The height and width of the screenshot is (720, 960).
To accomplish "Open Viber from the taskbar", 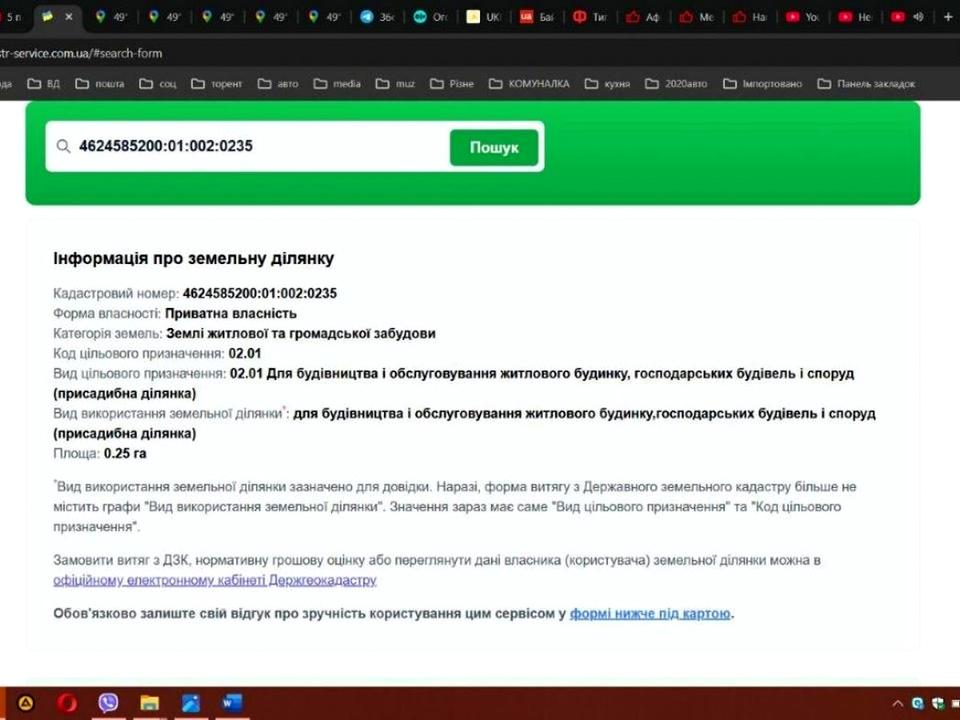I will (108, 703).
